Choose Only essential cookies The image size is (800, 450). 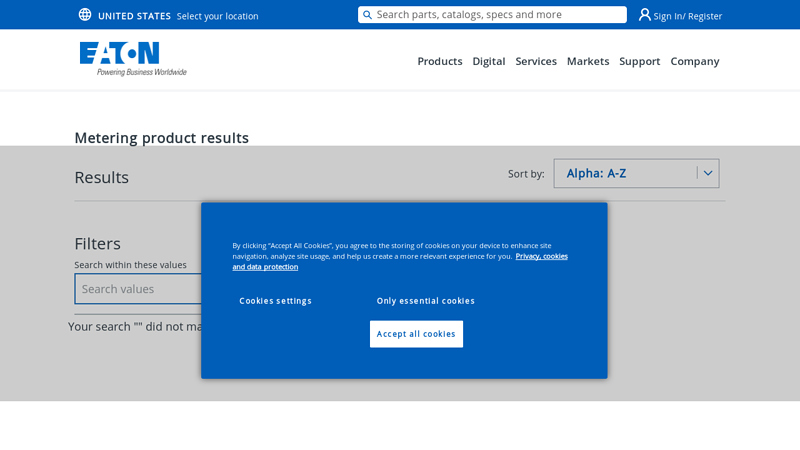coord(425,301)
